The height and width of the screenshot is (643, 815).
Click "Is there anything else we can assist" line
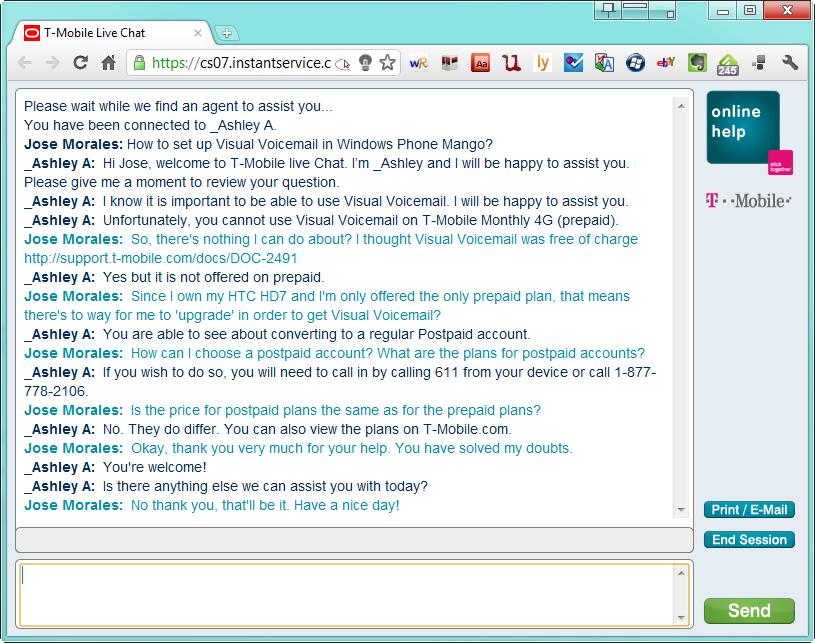point(265,487)
